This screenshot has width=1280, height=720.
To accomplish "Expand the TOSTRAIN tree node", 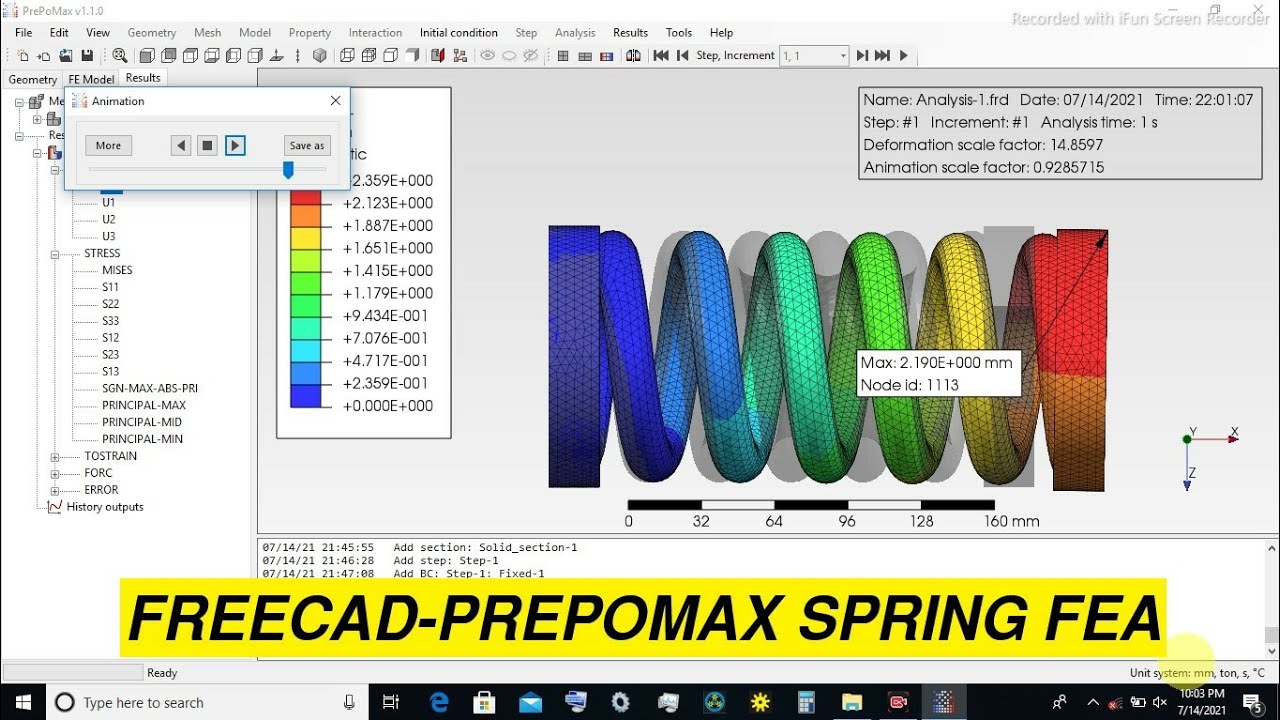I will coord(57,457).
